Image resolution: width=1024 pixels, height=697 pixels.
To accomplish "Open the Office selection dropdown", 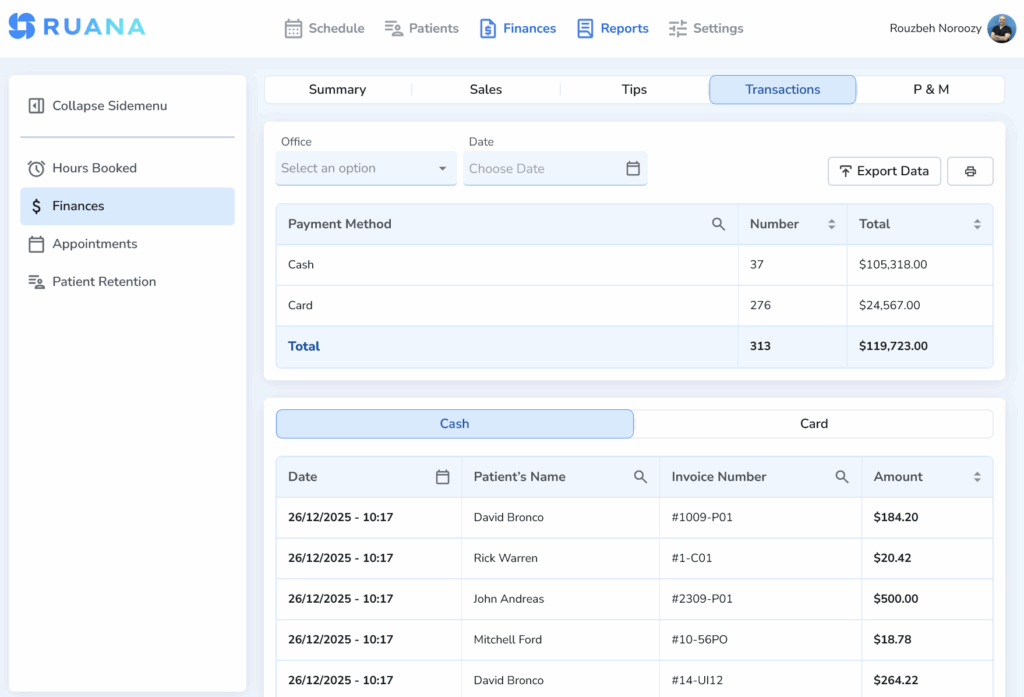I will point(365,168).
